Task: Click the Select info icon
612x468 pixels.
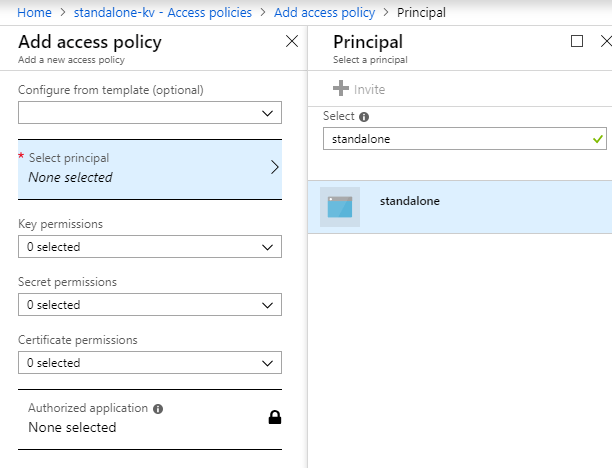Action: [364, 117]
